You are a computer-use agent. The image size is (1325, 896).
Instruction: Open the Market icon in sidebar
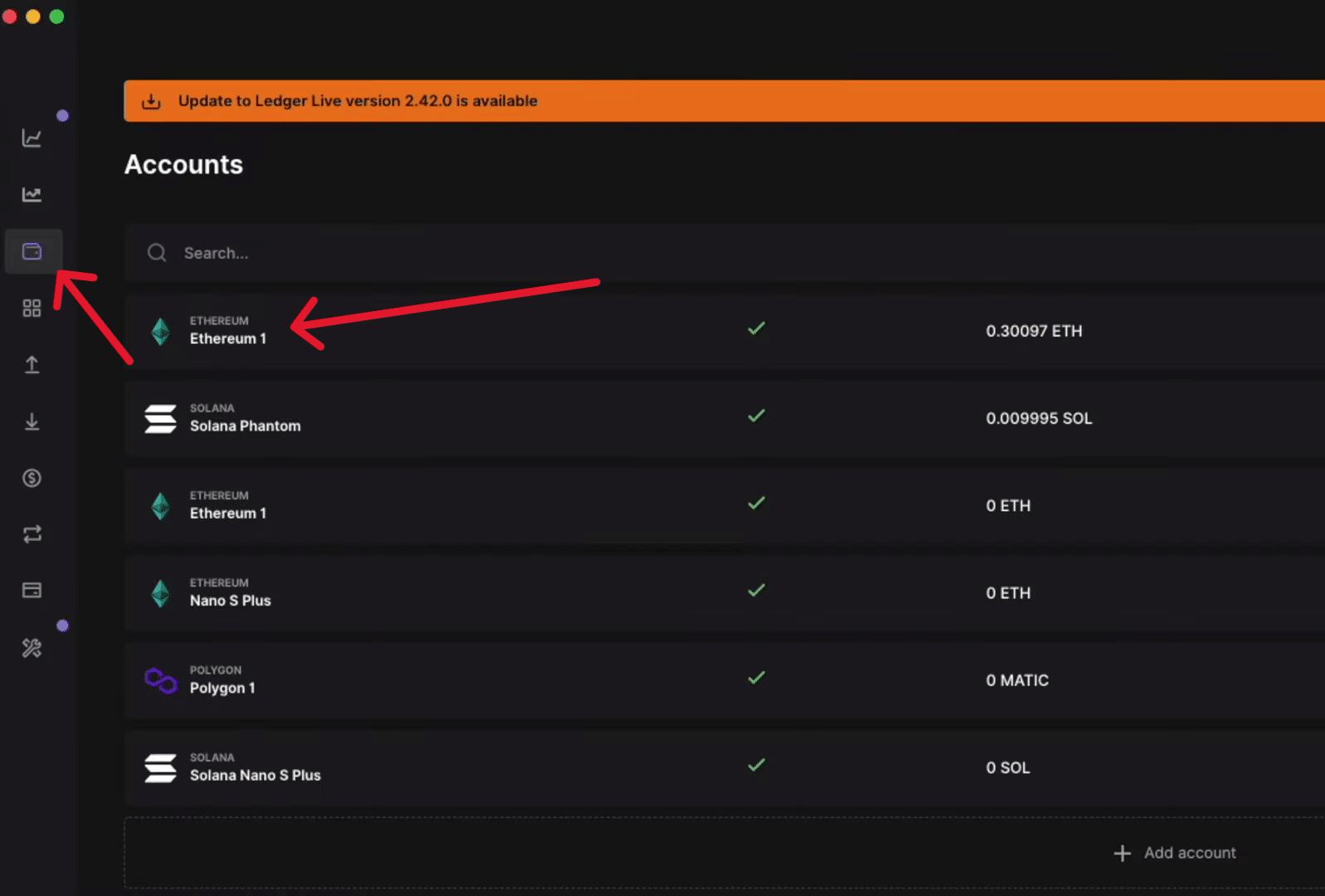pyautogui.click(x=32, y=195)
